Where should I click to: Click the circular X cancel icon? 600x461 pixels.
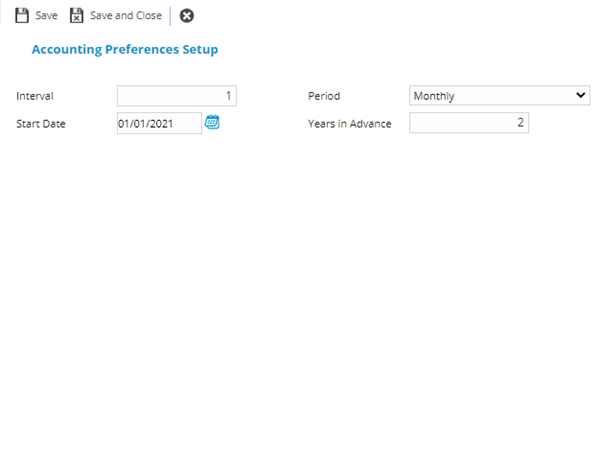[187, 16]
